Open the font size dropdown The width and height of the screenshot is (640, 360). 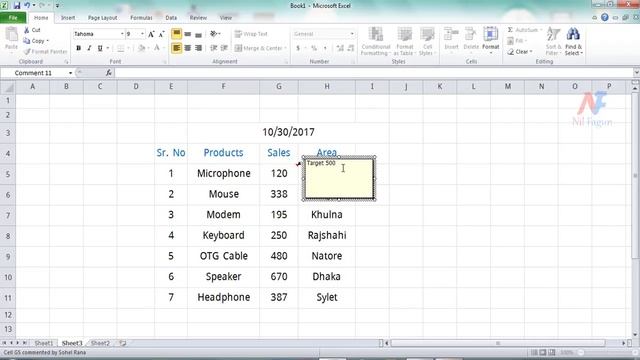tap(142, 34)
